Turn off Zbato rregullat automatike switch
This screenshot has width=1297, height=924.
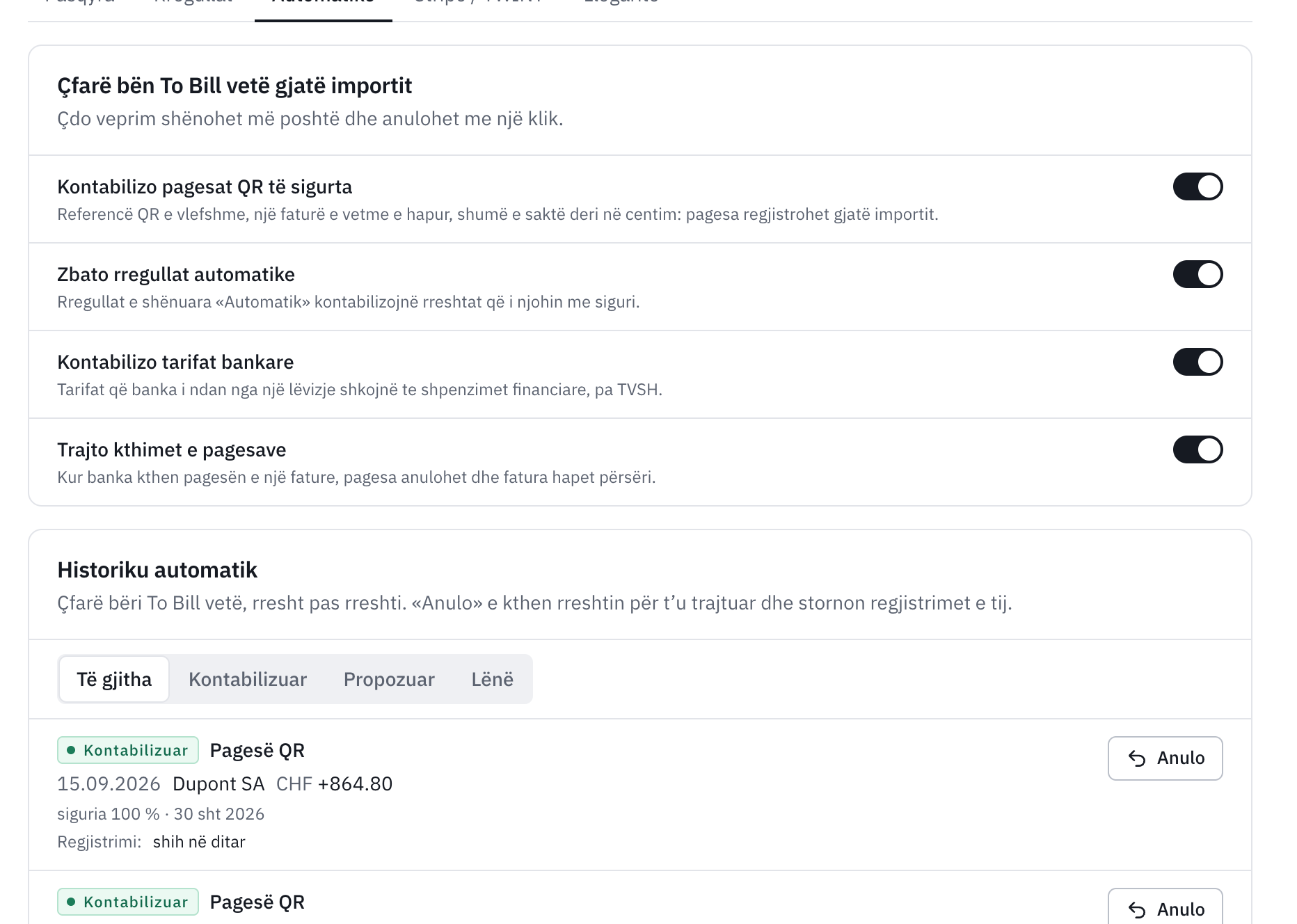click(1197, 274)
